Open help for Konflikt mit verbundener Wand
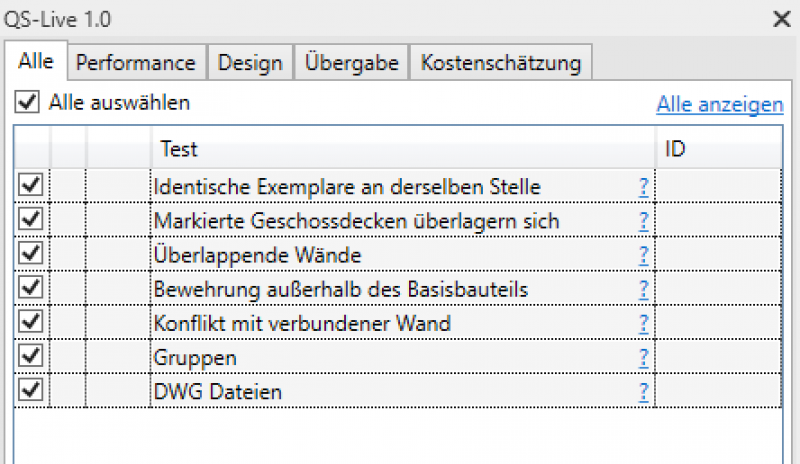The image size is (800, 464). tap(645, 323)
